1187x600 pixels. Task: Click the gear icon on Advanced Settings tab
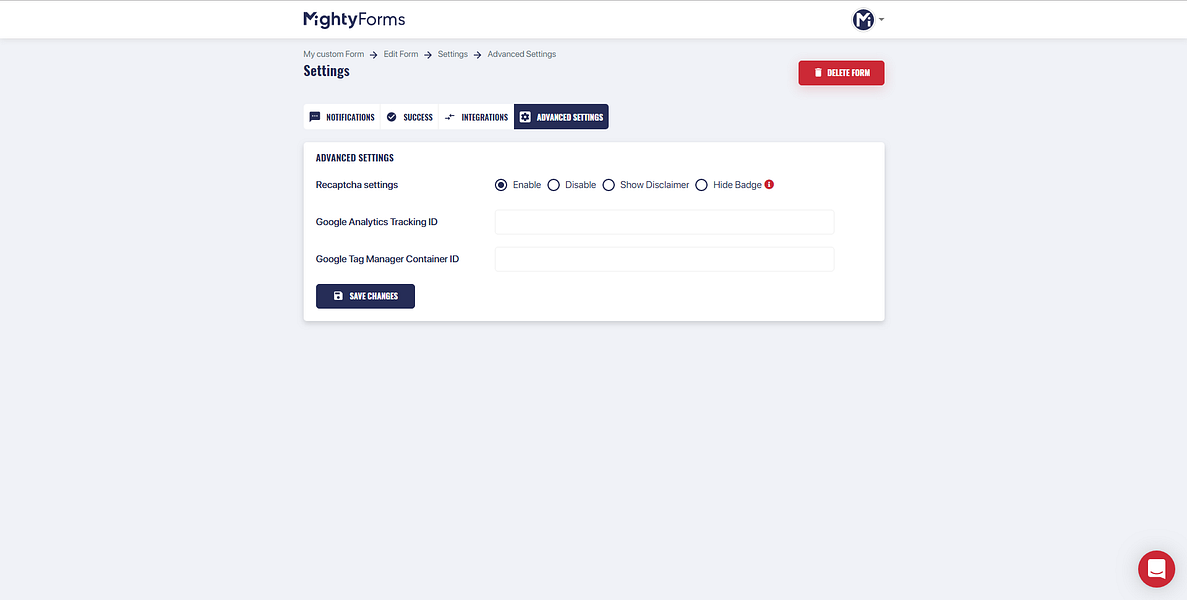click(x=525, y=117)
